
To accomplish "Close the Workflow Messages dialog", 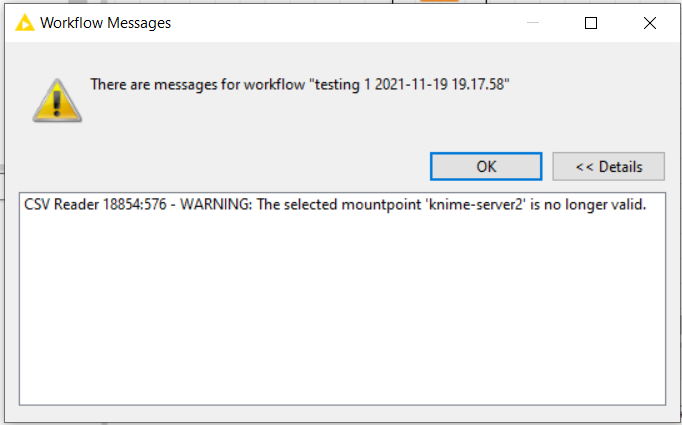I will pyautogui.click(x=650, y=23).
